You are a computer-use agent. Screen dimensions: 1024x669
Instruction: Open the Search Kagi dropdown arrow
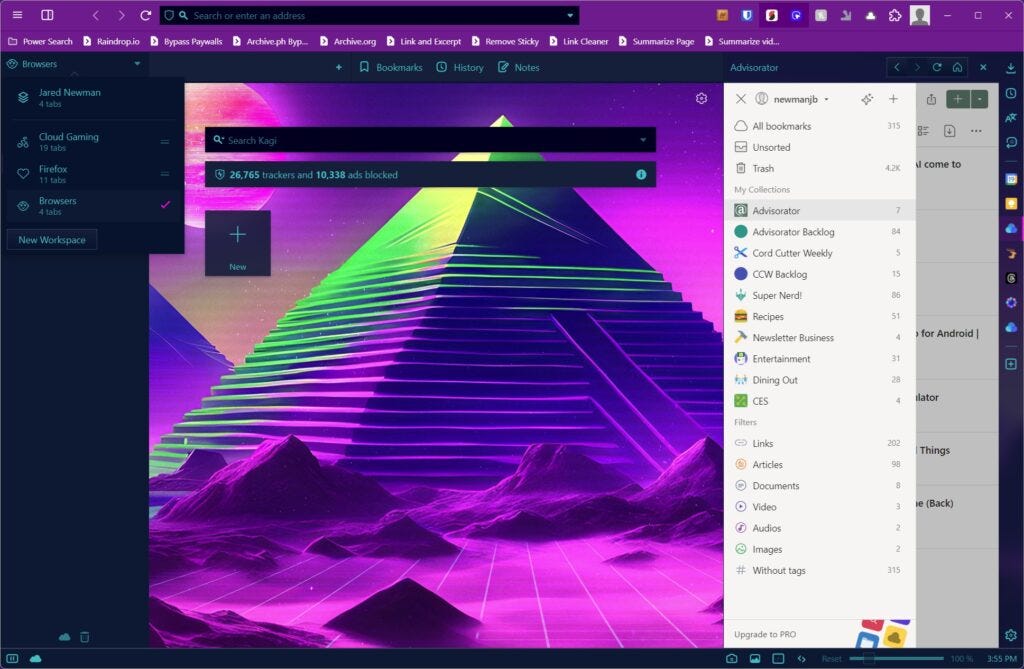pyautogui.click(x=645, y=139)
